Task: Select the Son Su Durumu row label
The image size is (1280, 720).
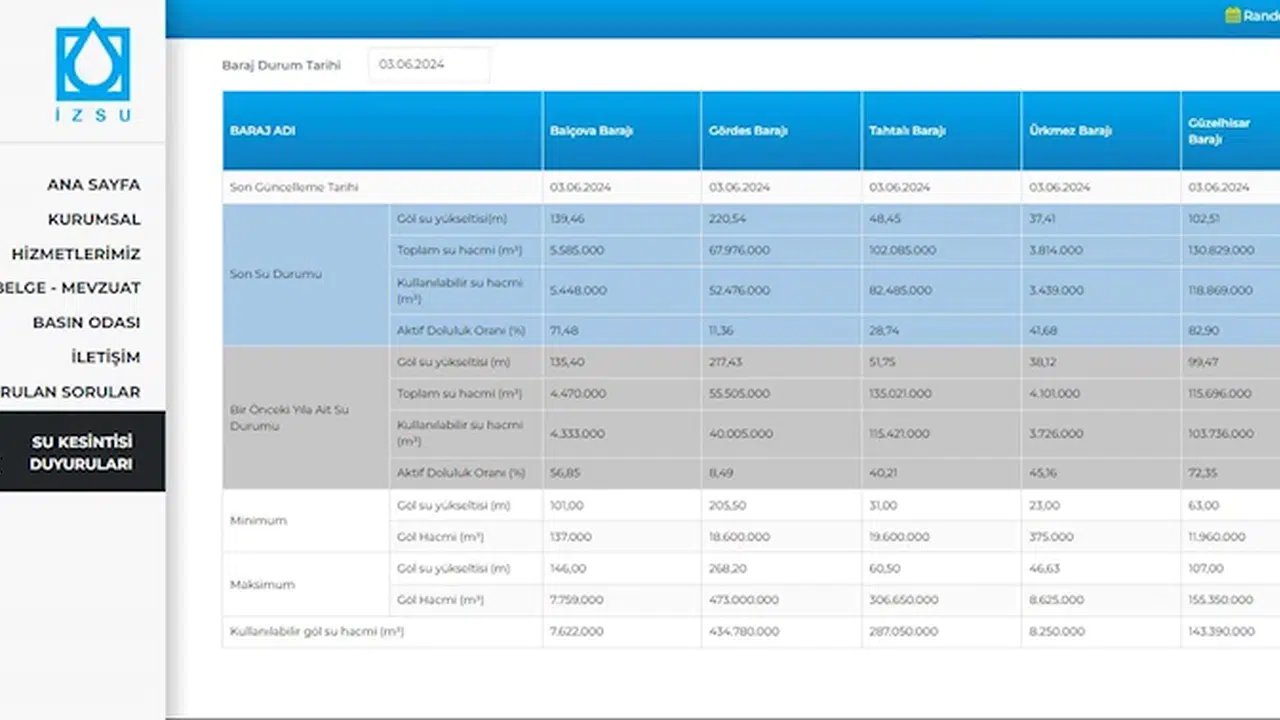Action: coord(262,274)
